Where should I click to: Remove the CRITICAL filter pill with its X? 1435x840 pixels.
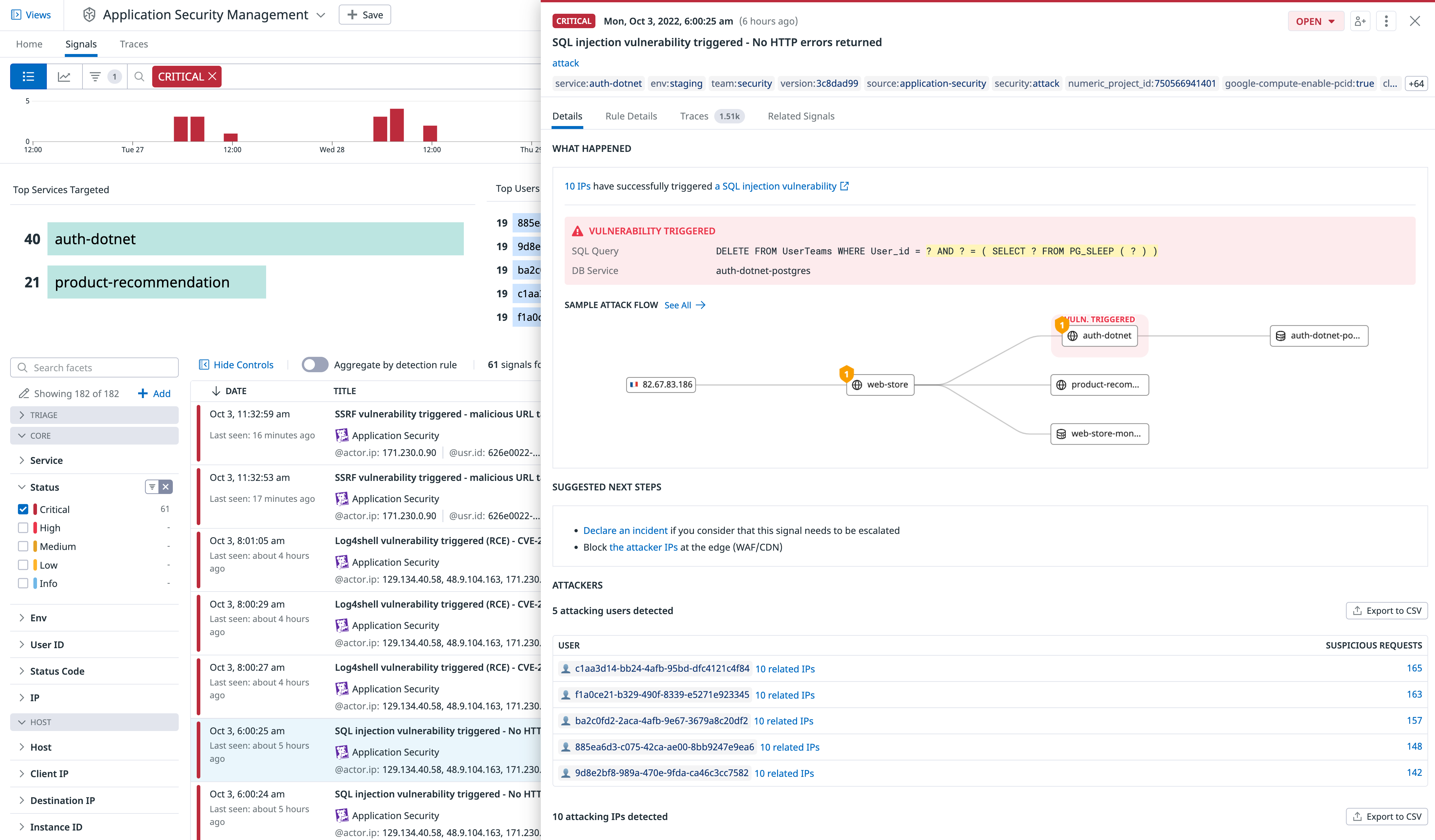click(x=212, y=76)
